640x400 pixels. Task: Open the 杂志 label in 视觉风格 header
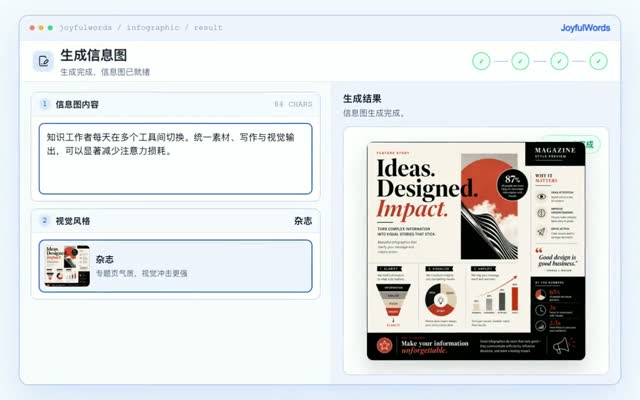pyautogui.click(x=303, y=221)
